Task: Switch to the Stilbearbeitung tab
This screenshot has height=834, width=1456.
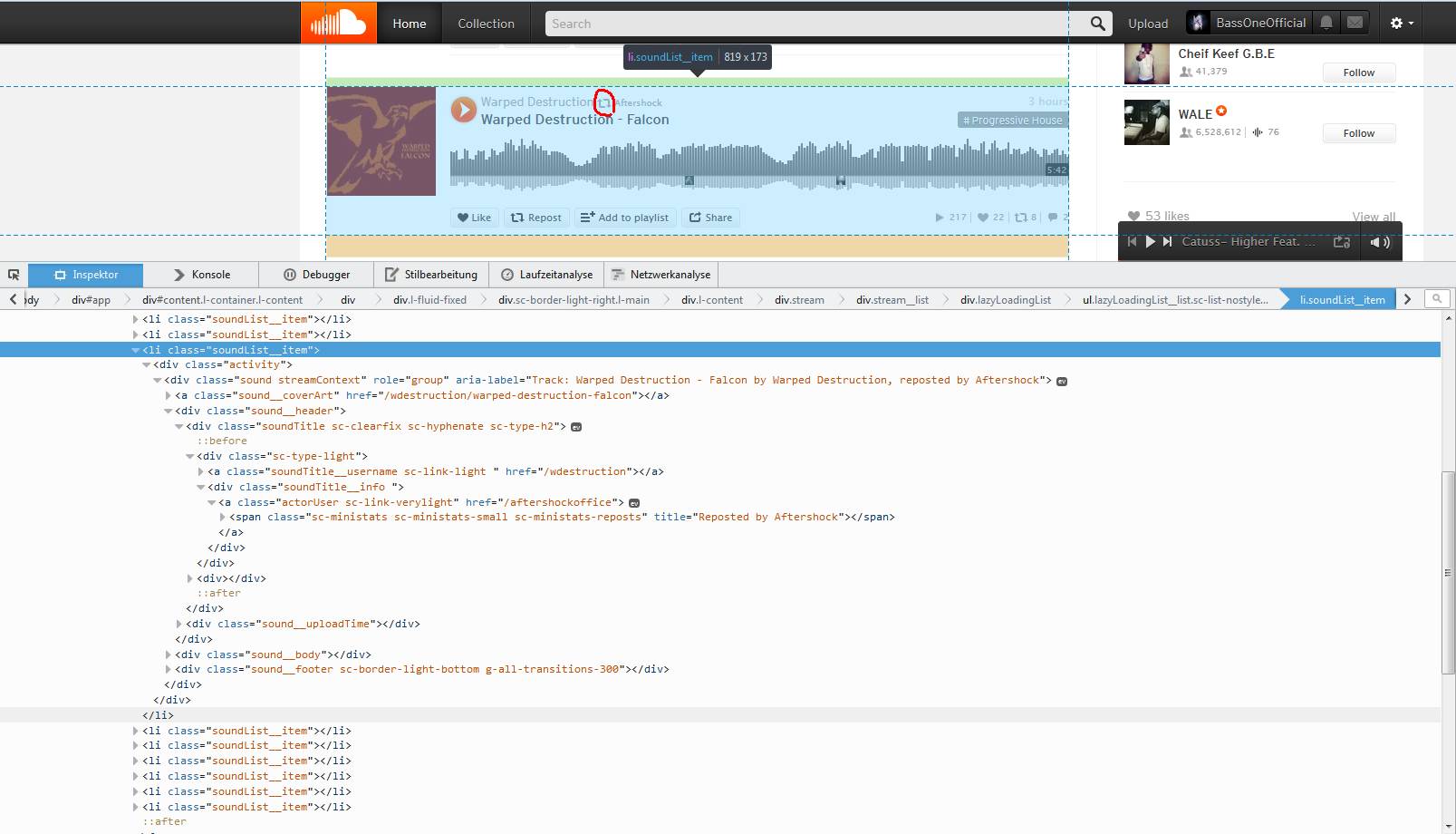Action: pos(431,275)
